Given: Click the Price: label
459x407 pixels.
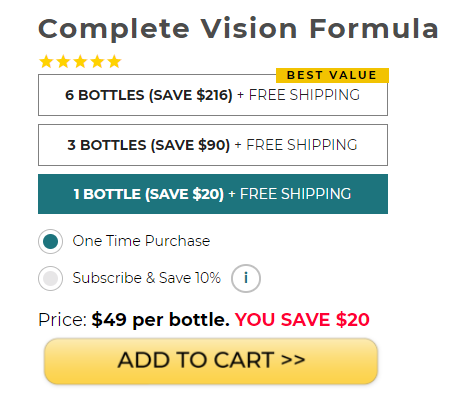Looking at the screenshot, I should (63, 320).
